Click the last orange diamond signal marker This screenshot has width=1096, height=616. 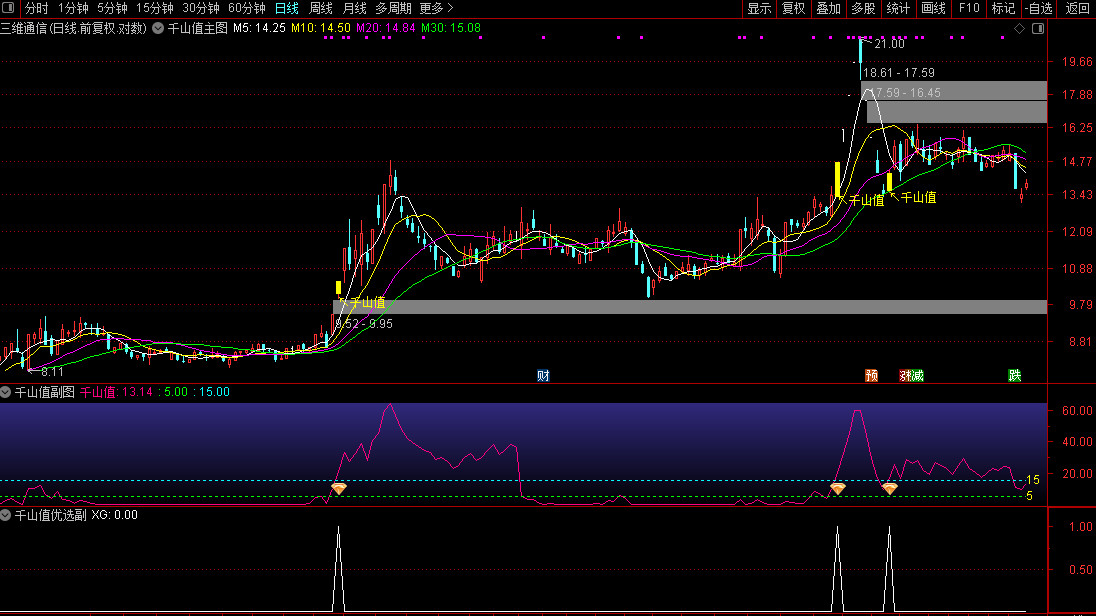click(889, 488)
